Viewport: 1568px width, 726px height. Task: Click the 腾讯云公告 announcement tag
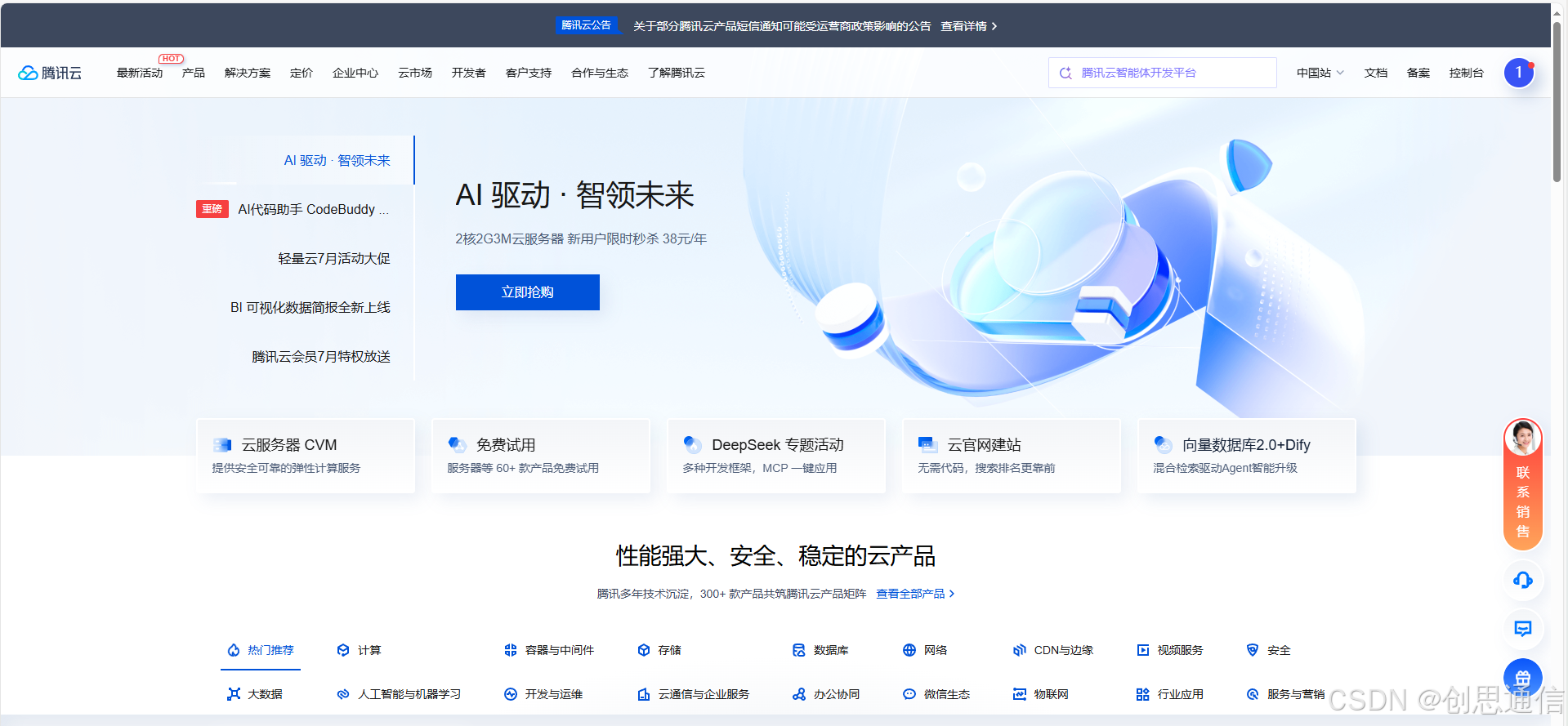pos(586,25)
